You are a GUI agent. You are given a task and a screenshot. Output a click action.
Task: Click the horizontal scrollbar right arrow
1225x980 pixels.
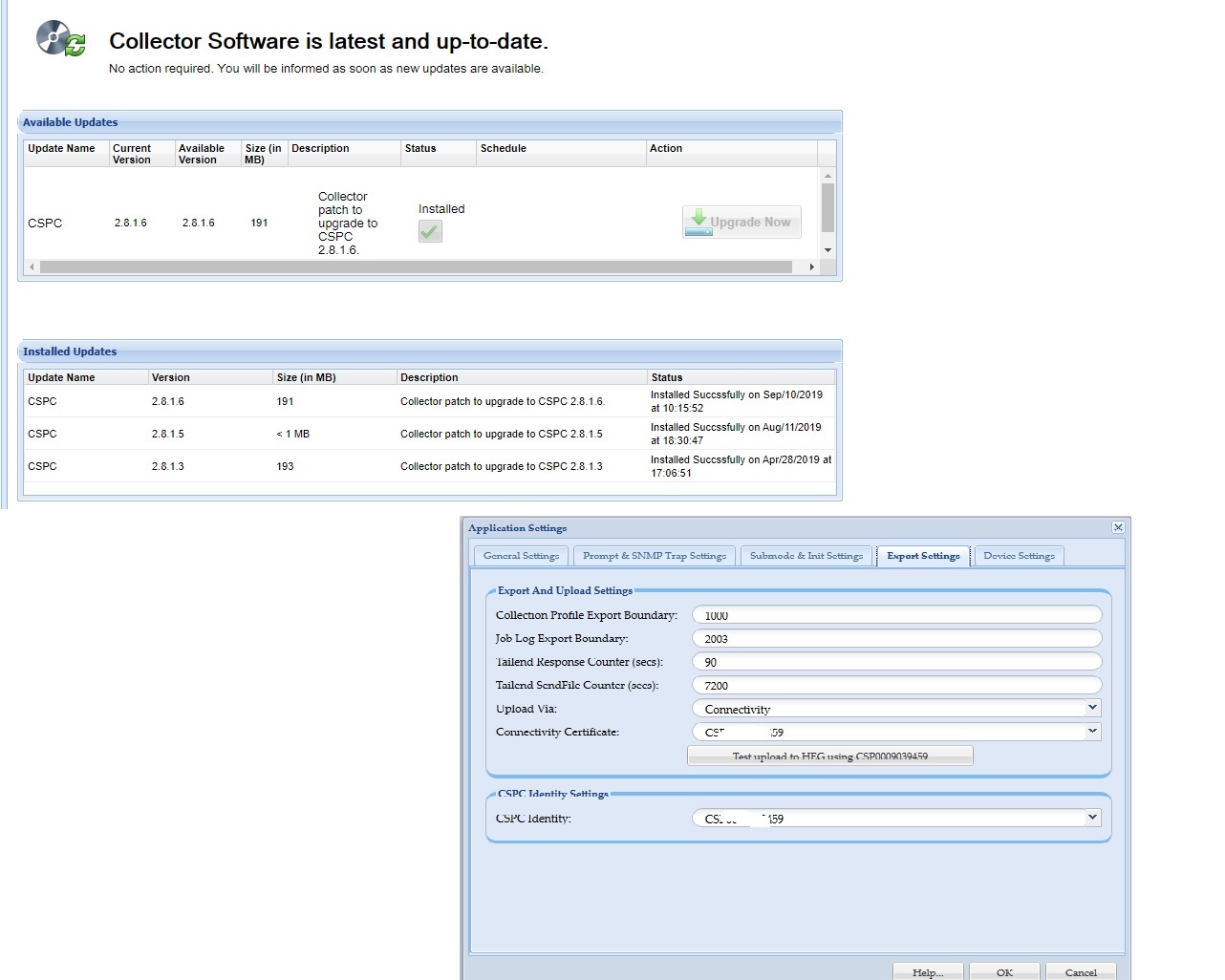(811, 266)
